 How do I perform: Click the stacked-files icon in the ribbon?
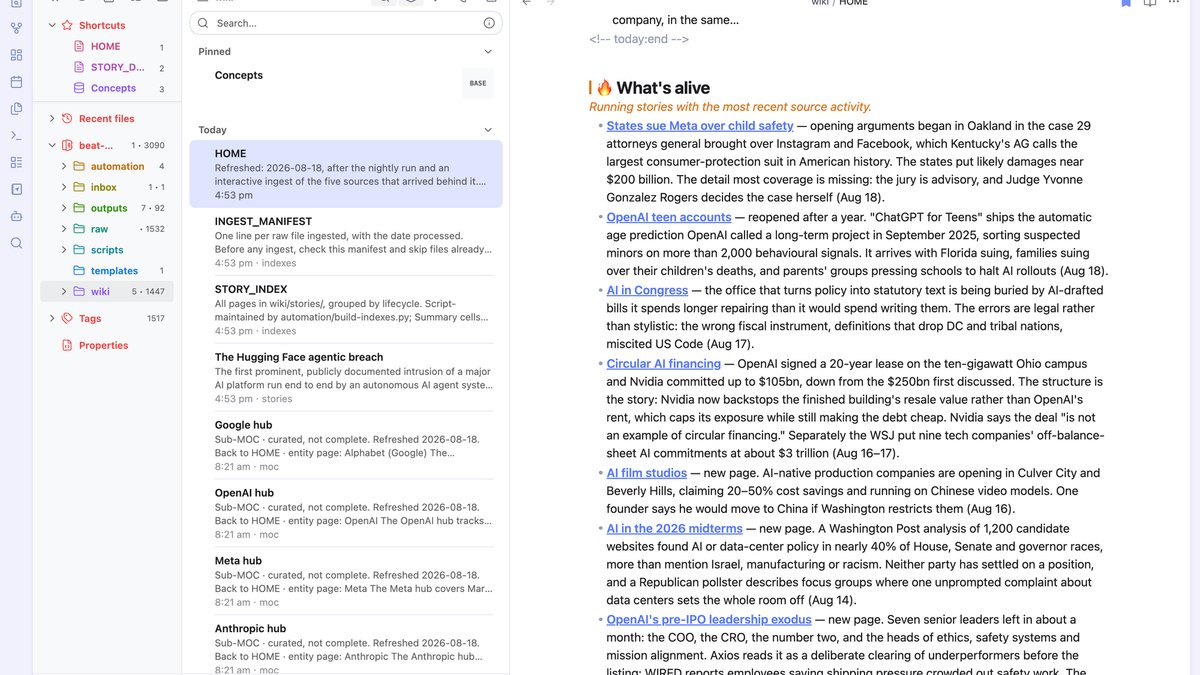click(16, 108)
